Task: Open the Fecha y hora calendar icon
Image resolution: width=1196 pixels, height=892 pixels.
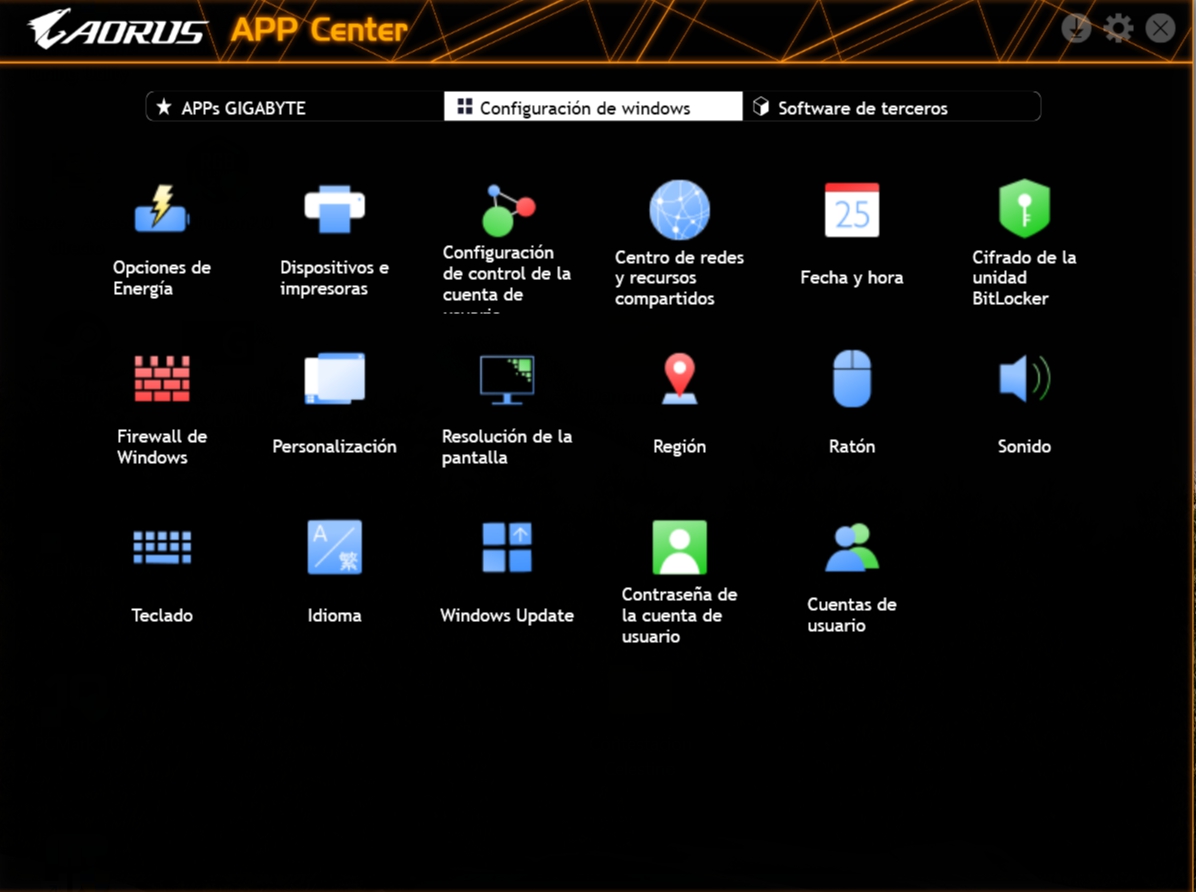Action: point(852,210)
